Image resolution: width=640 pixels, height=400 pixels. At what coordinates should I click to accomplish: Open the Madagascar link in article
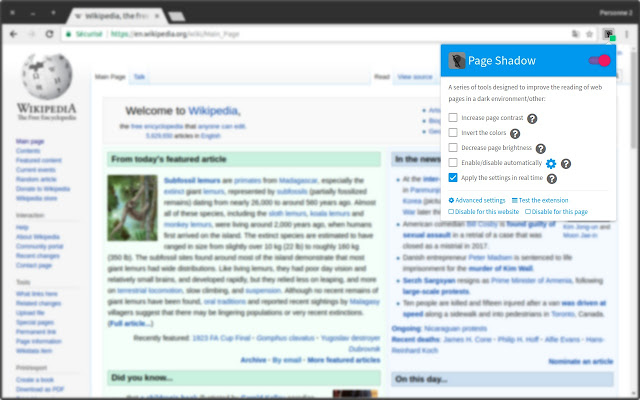coord(298,180)
